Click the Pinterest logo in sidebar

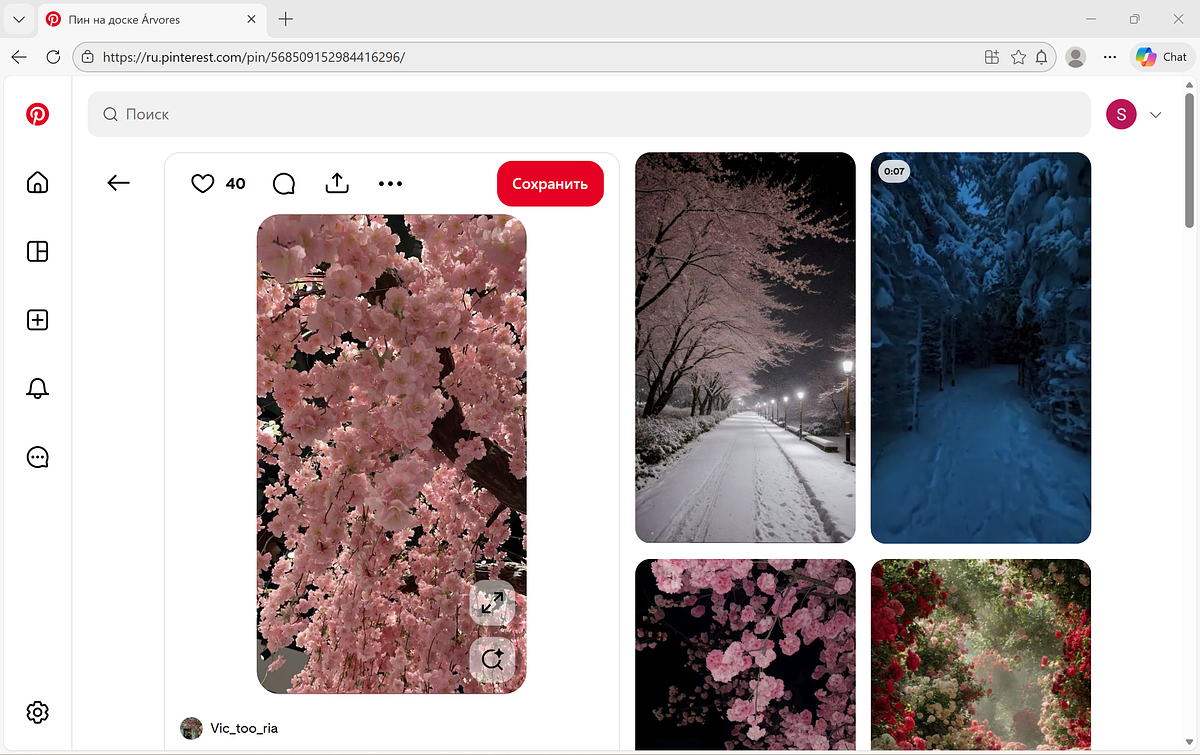coord(37,114)
